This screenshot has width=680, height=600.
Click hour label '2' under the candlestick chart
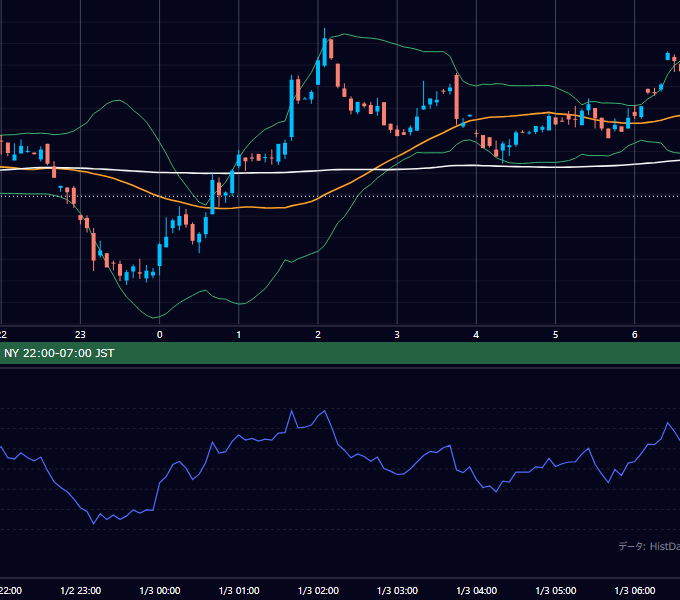[x=318, y=334]
